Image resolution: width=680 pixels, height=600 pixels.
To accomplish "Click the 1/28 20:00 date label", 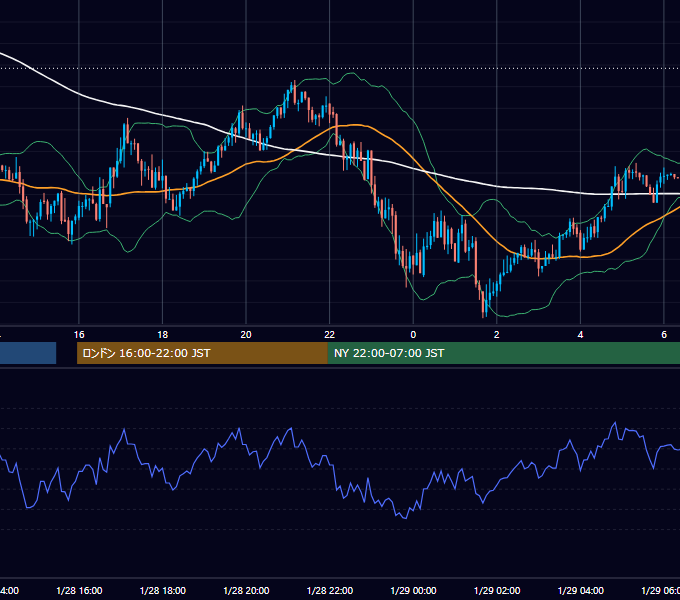I will [246, 590].
